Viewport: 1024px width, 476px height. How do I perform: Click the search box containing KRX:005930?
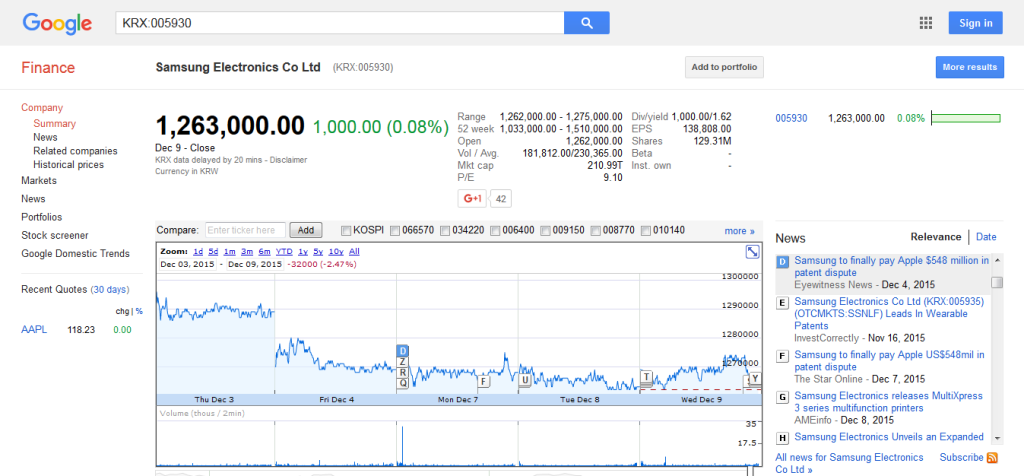340,23
